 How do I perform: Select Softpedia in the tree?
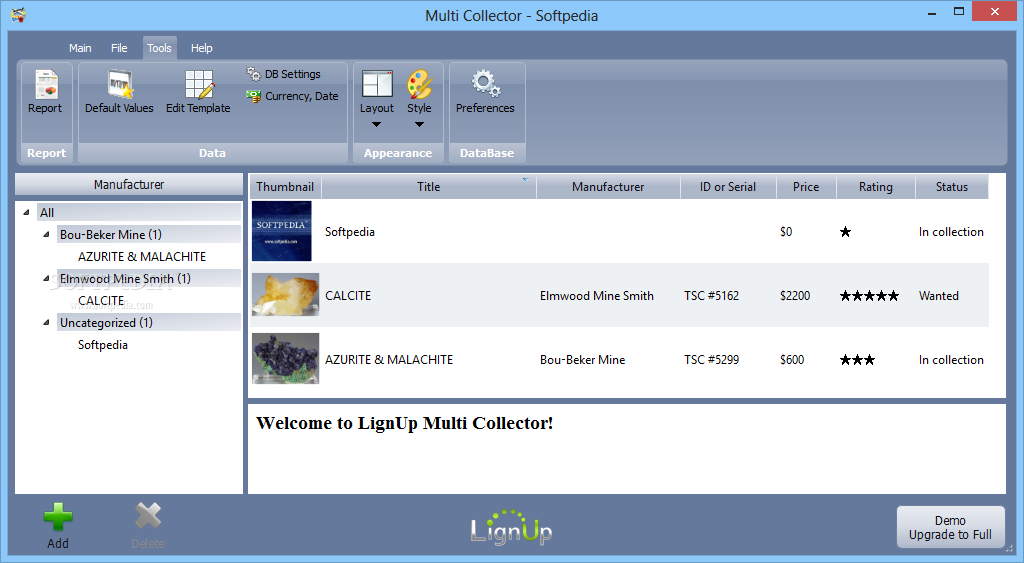103,344
